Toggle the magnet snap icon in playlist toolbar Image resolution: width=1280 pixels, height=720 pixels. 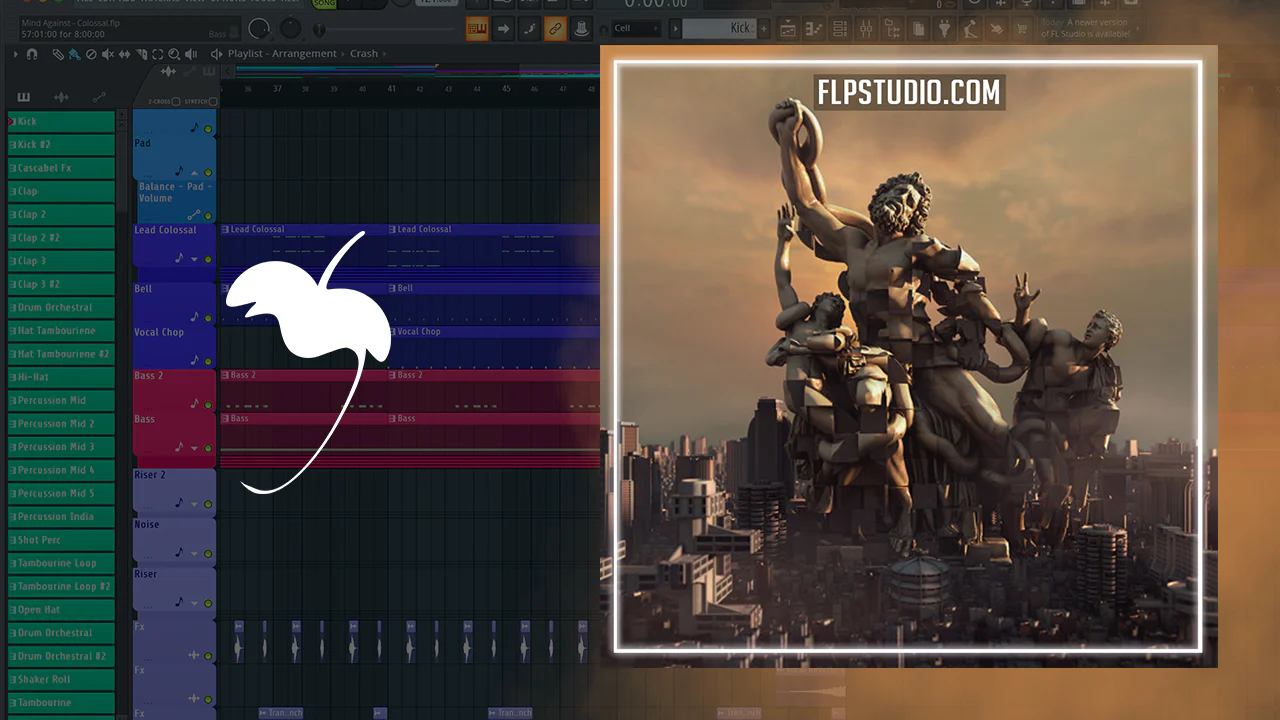(33, 54)
